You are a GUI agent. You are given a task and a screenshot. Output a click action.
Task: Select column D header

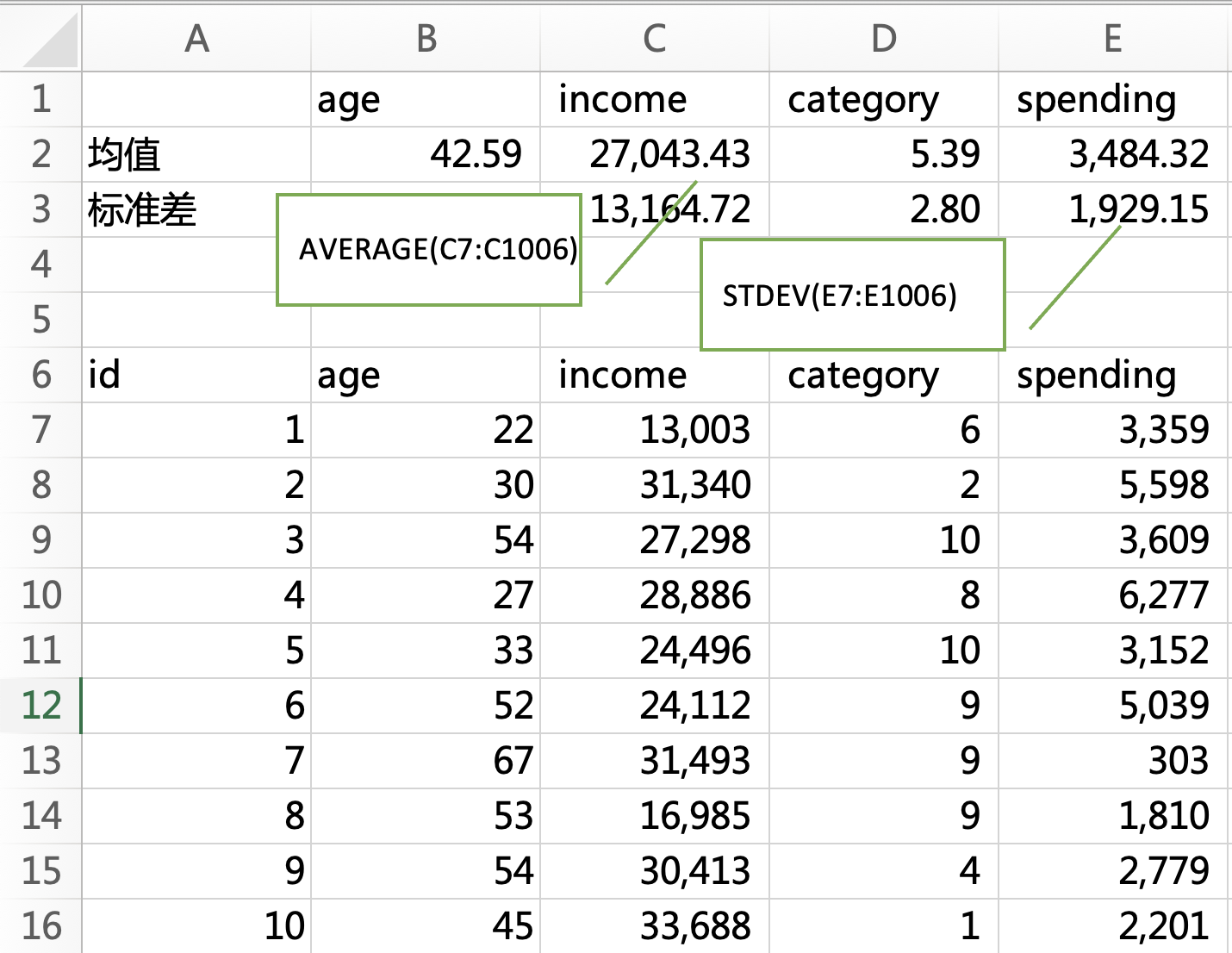(884, 38)
